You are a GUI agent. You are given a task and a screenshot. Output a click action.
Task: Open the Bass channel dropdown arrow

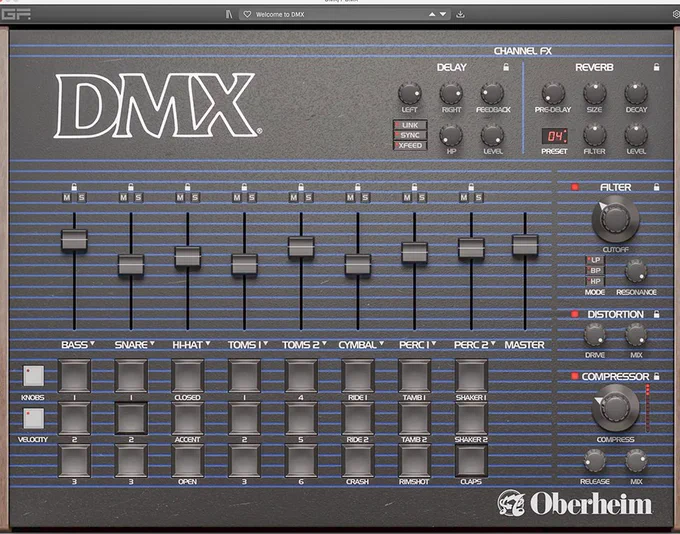[92, 344]
